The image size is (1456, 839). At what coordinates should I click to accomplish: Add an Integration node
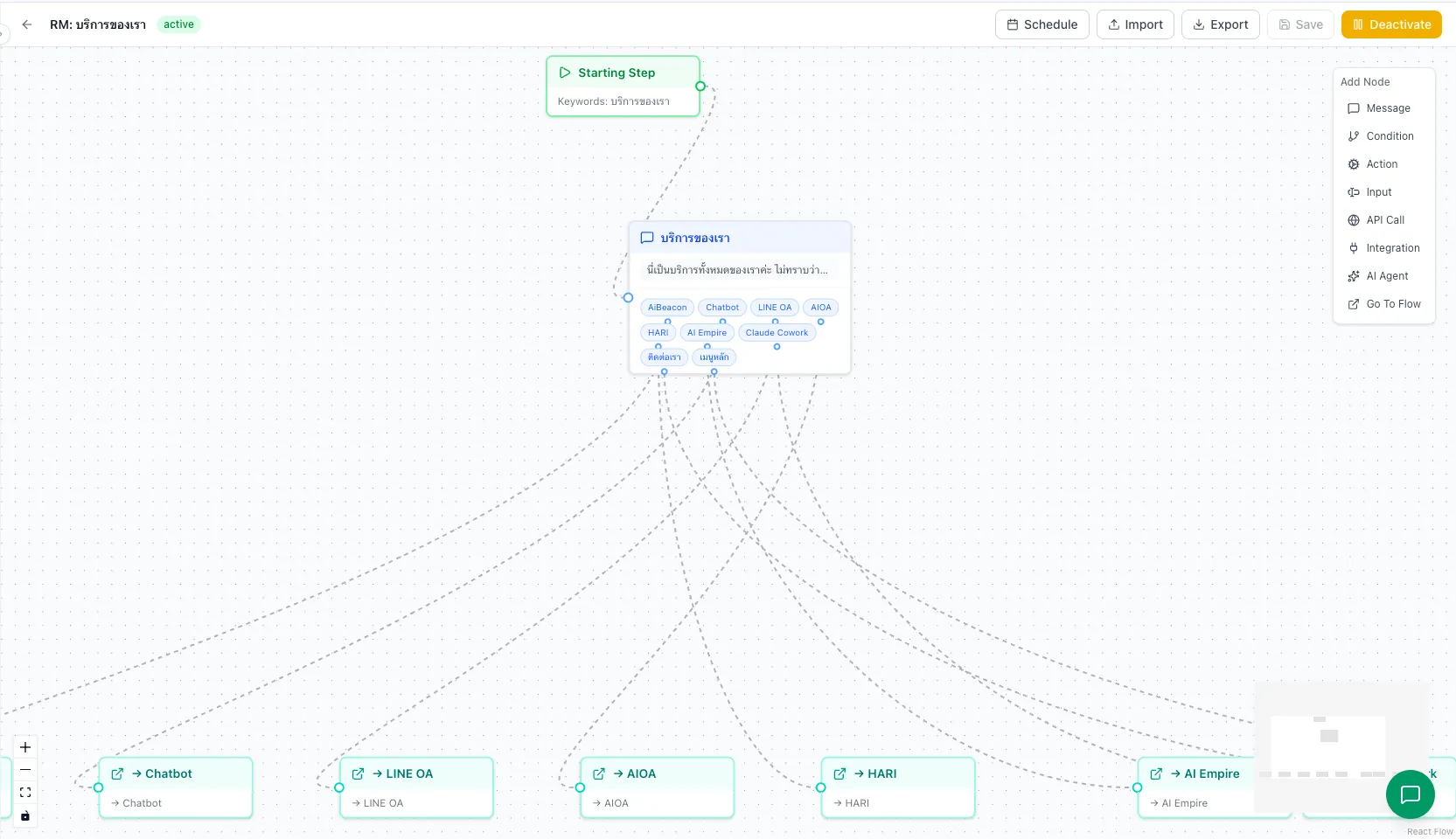[1383, 248]
